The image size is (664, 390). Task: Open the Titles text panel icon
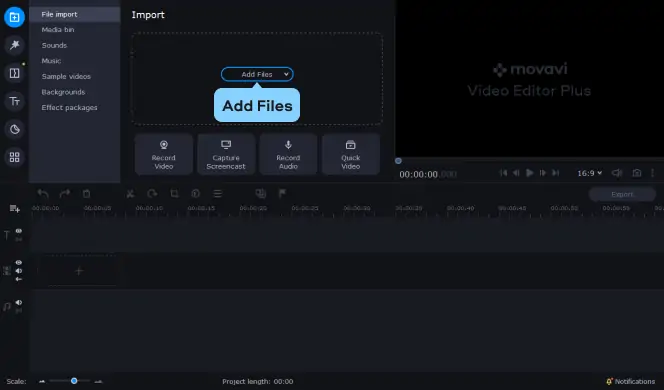point(14,101)
